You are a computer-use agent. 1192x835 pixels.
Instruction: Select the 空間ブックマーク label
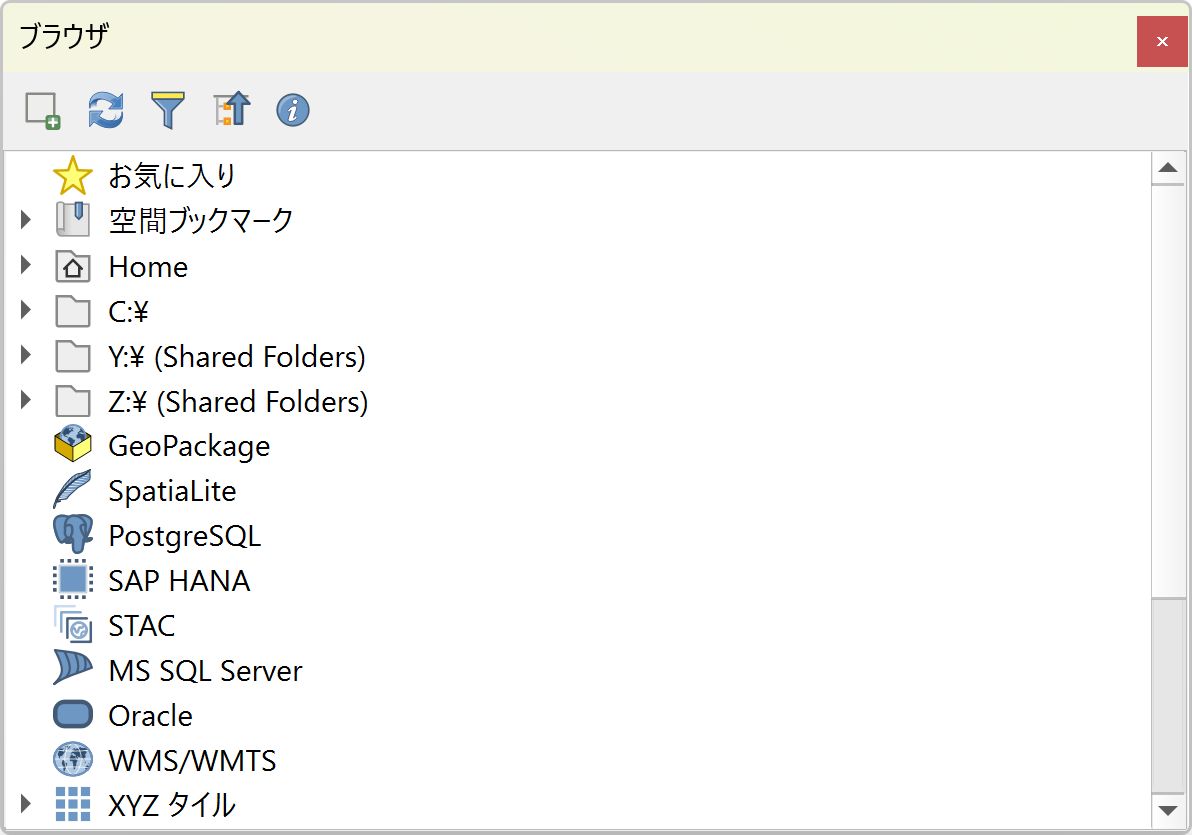tap(201, 221)
